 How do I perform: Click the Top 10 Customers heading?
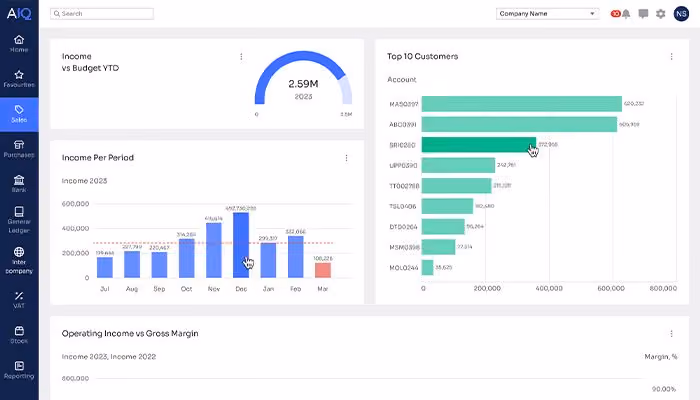(422, 57)
